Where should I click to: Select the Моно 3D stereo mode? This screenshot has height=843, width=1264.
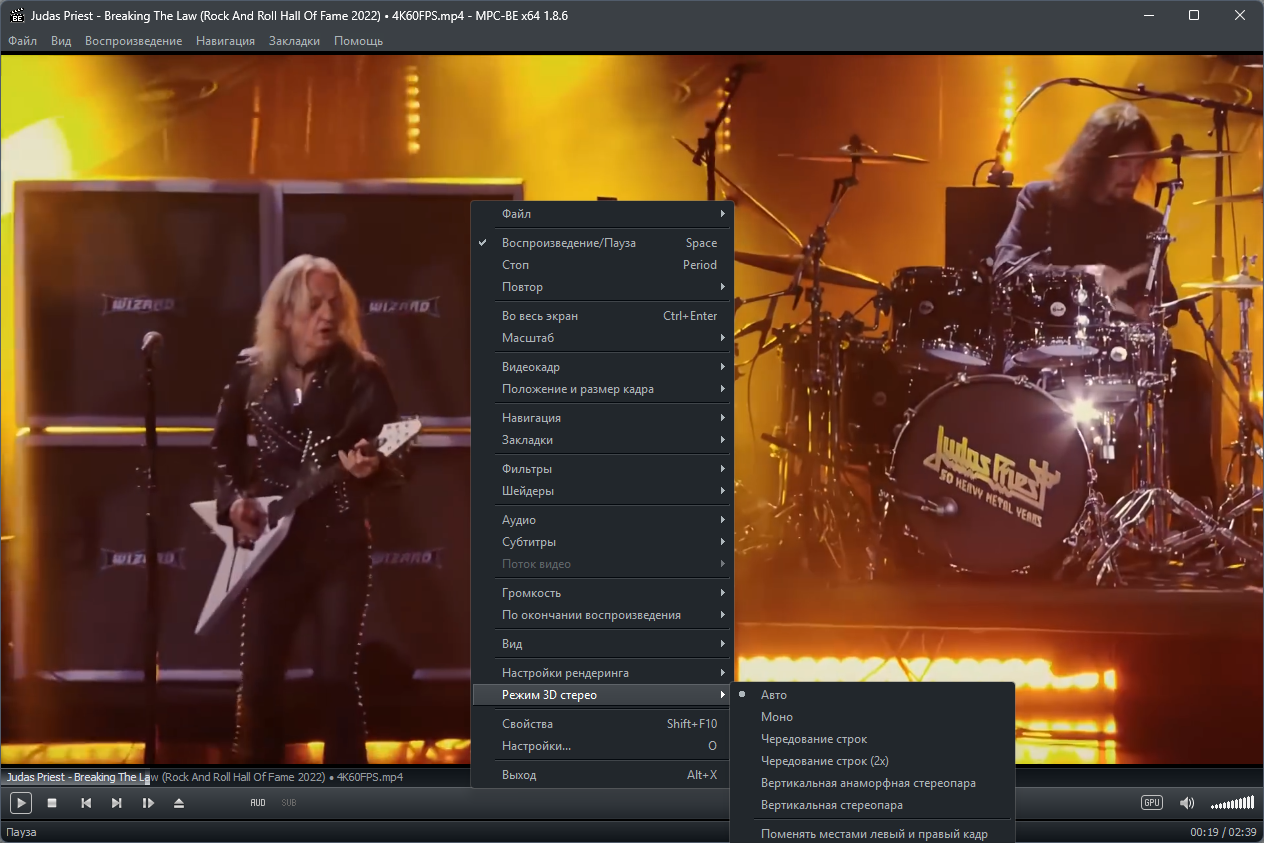(x=873, y=717)
